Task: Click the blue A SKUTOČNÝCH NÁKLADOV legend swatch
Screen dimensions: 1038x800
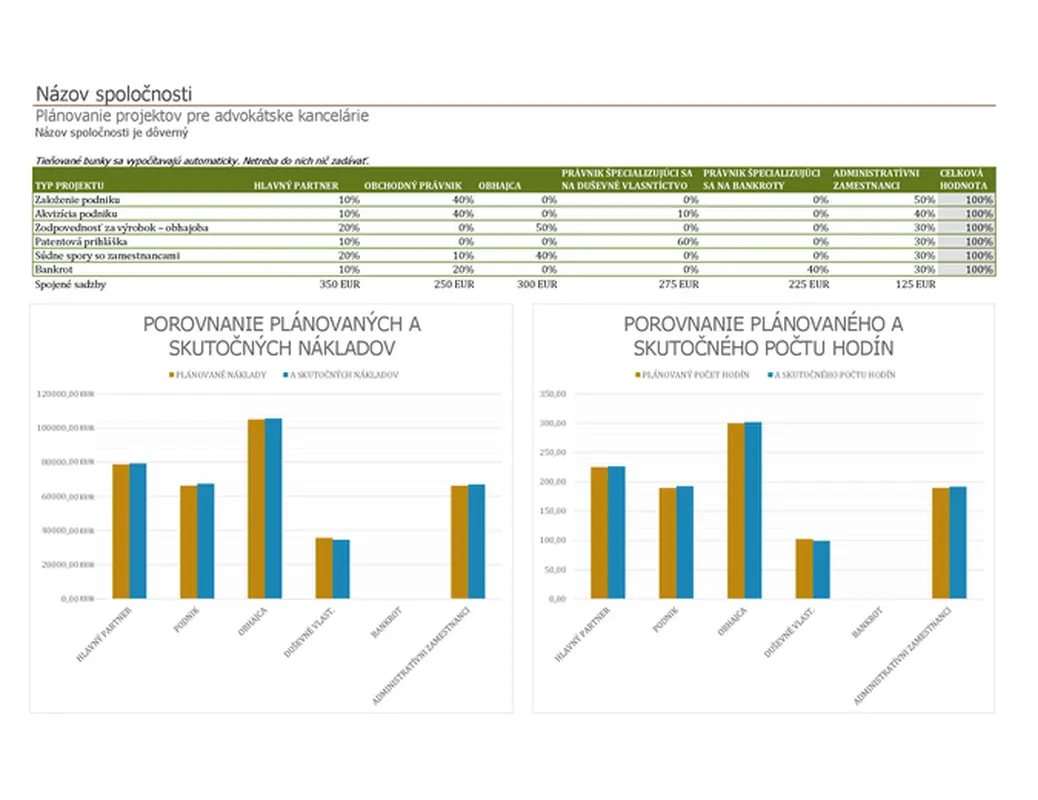Action: pos(285,374)
